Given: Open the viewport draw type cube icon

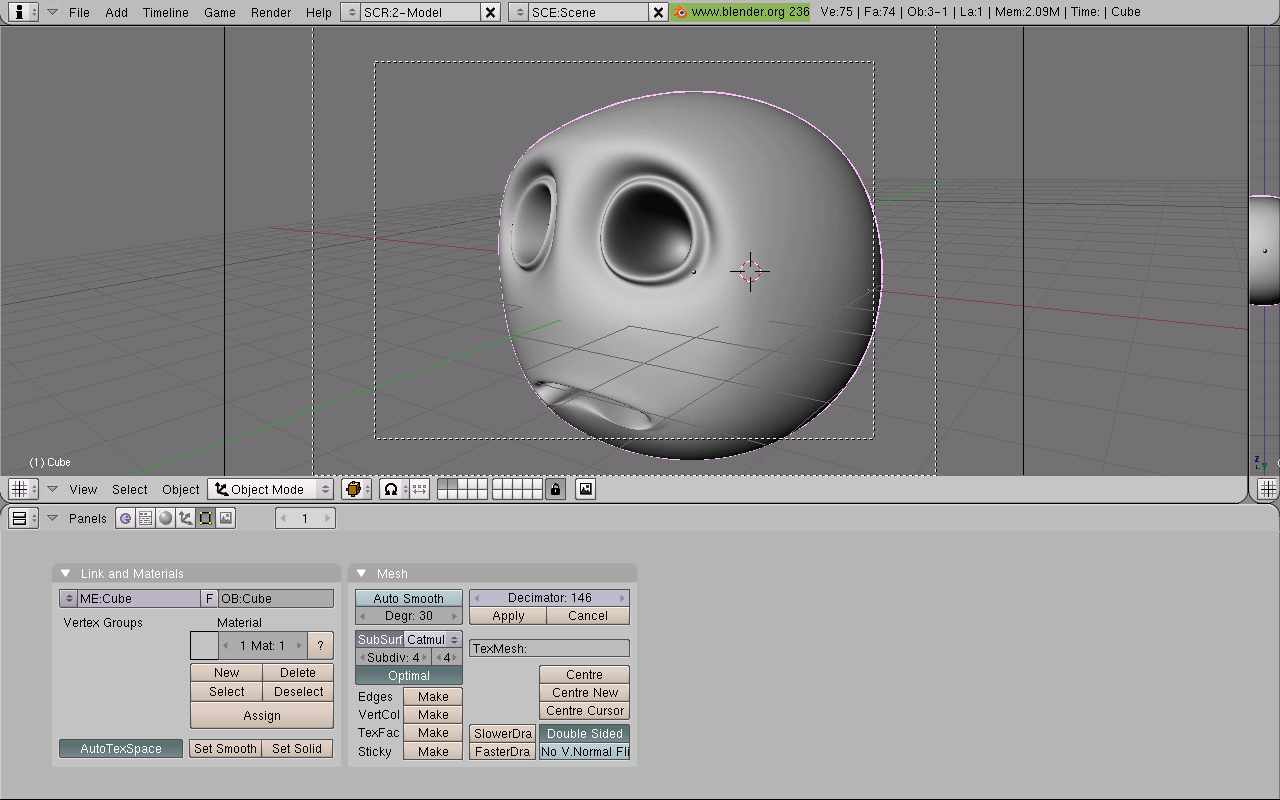Looking at the screenshot, I should 356,489.
